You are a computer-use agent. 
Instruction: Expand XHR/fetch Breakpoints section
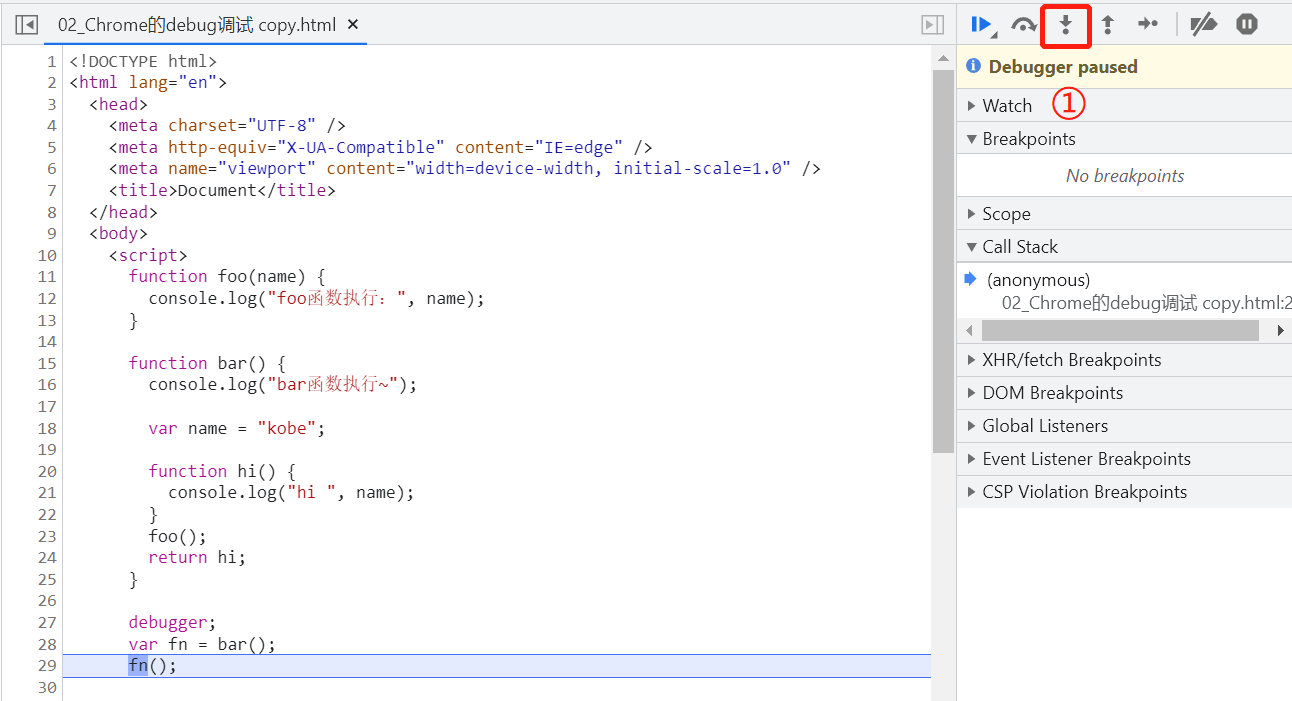coord(1071,360)
